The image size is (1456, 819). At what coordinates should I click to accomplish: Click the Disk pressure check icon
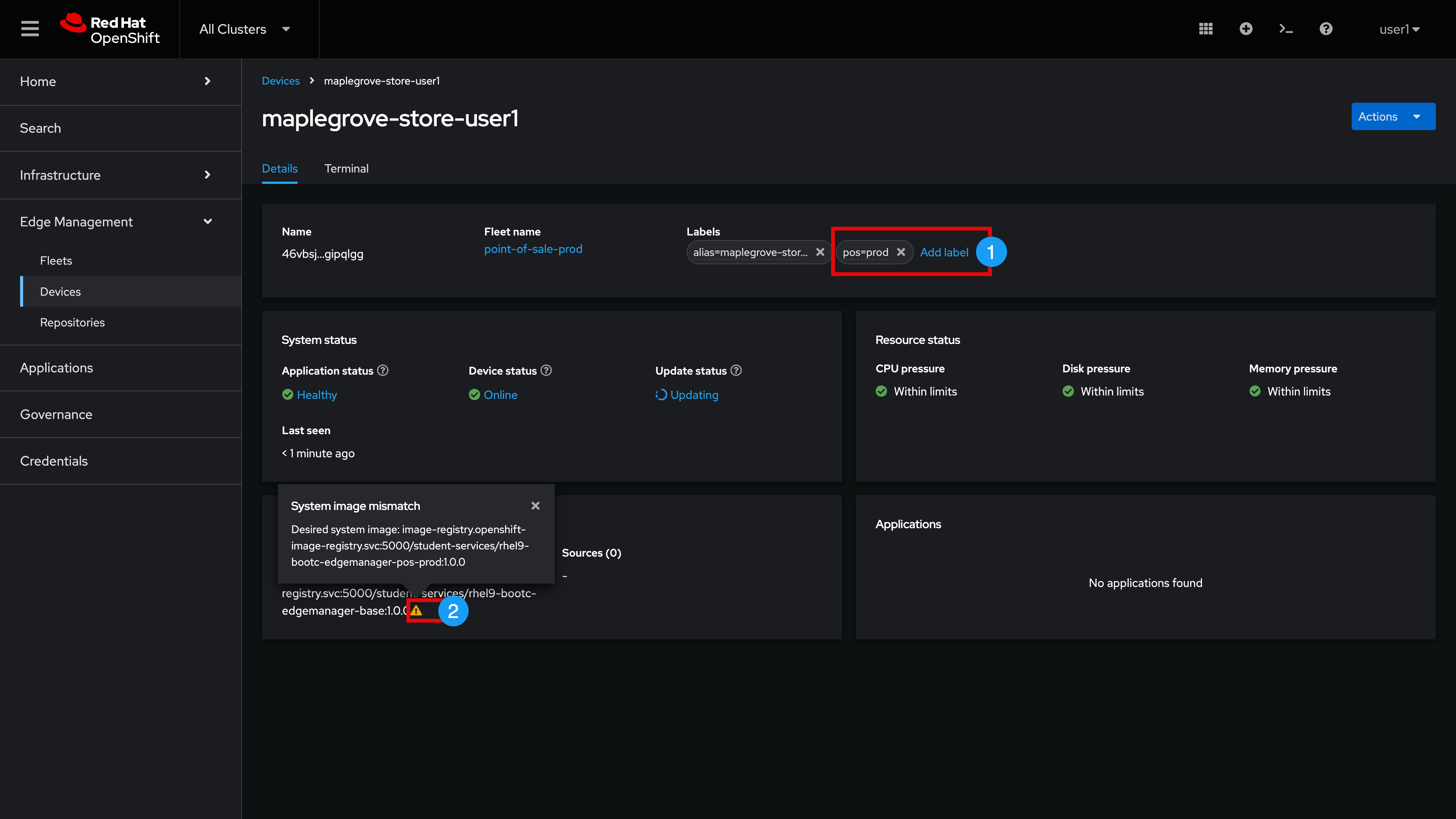[x=1068, y=391]
